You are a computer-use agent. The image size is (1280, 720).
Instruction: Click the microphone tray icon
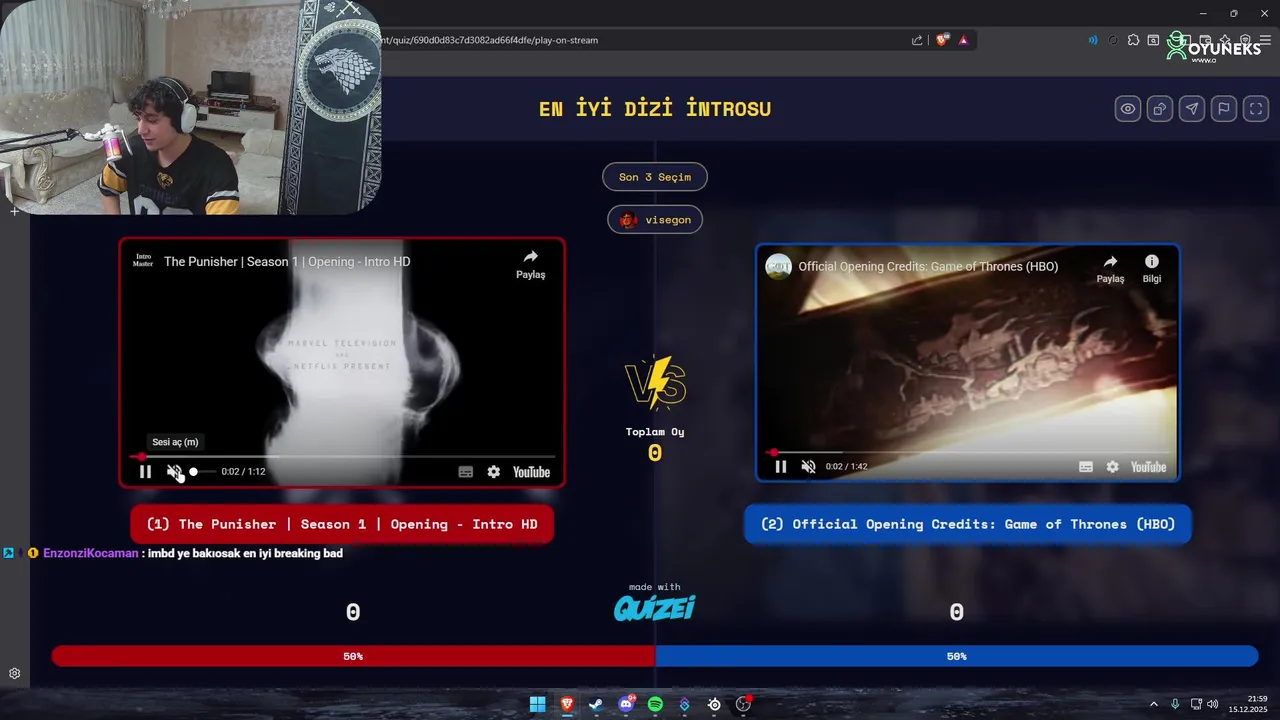pyautogui.click(x=1175, y=704)
